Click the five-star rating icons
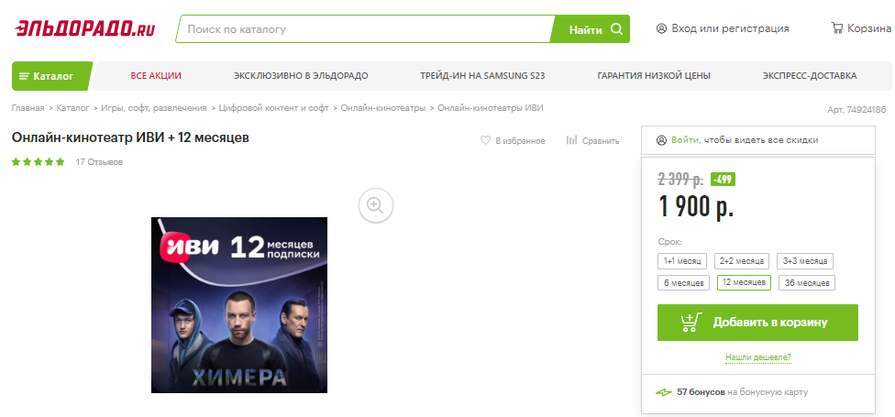This screenshot has width=895, height=417. pos(38,162)
